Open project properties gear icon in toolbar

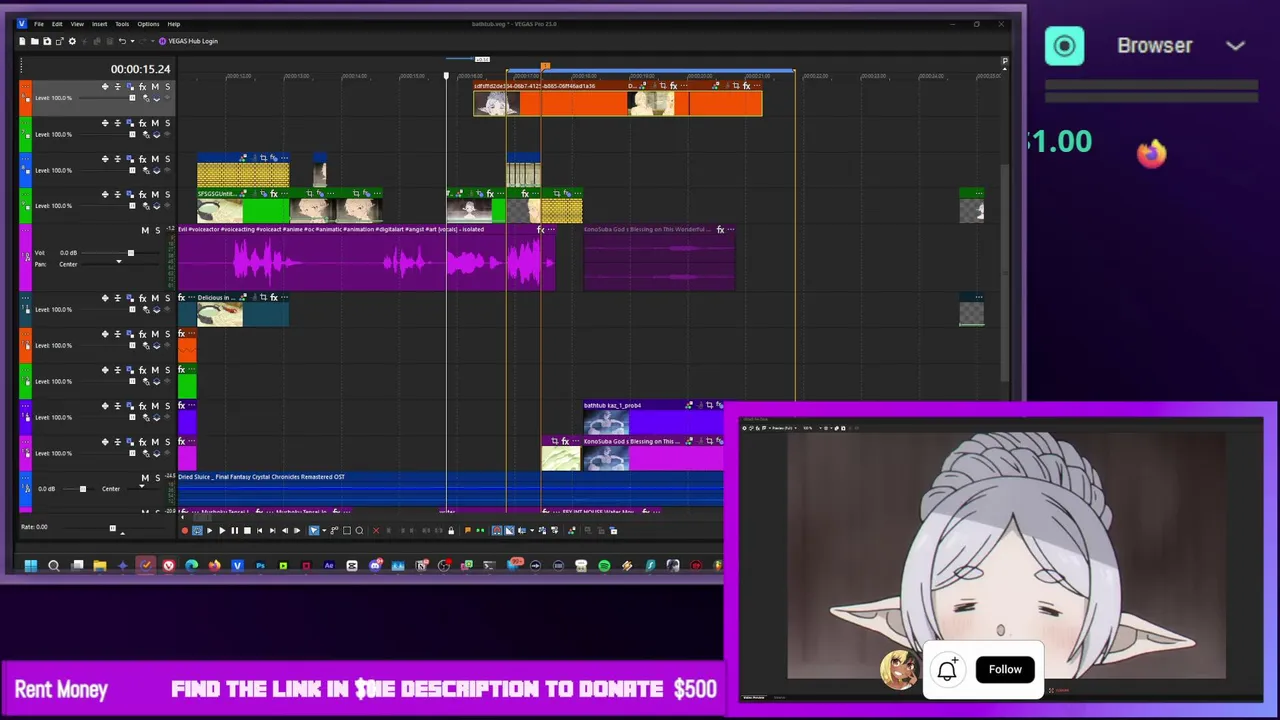[x=72, y=41]
